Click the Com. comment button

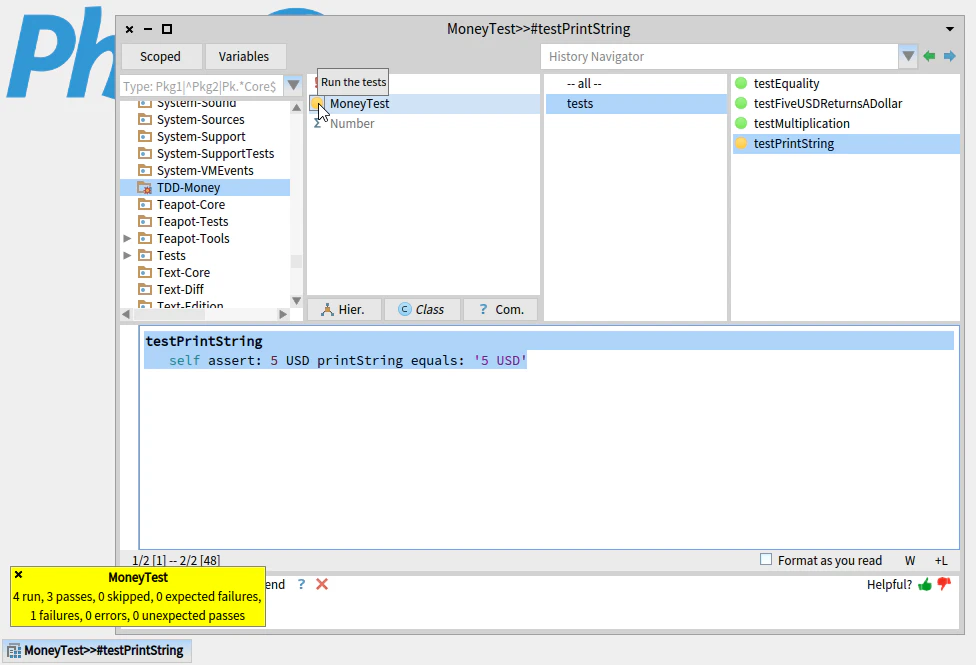pos(500,309)
